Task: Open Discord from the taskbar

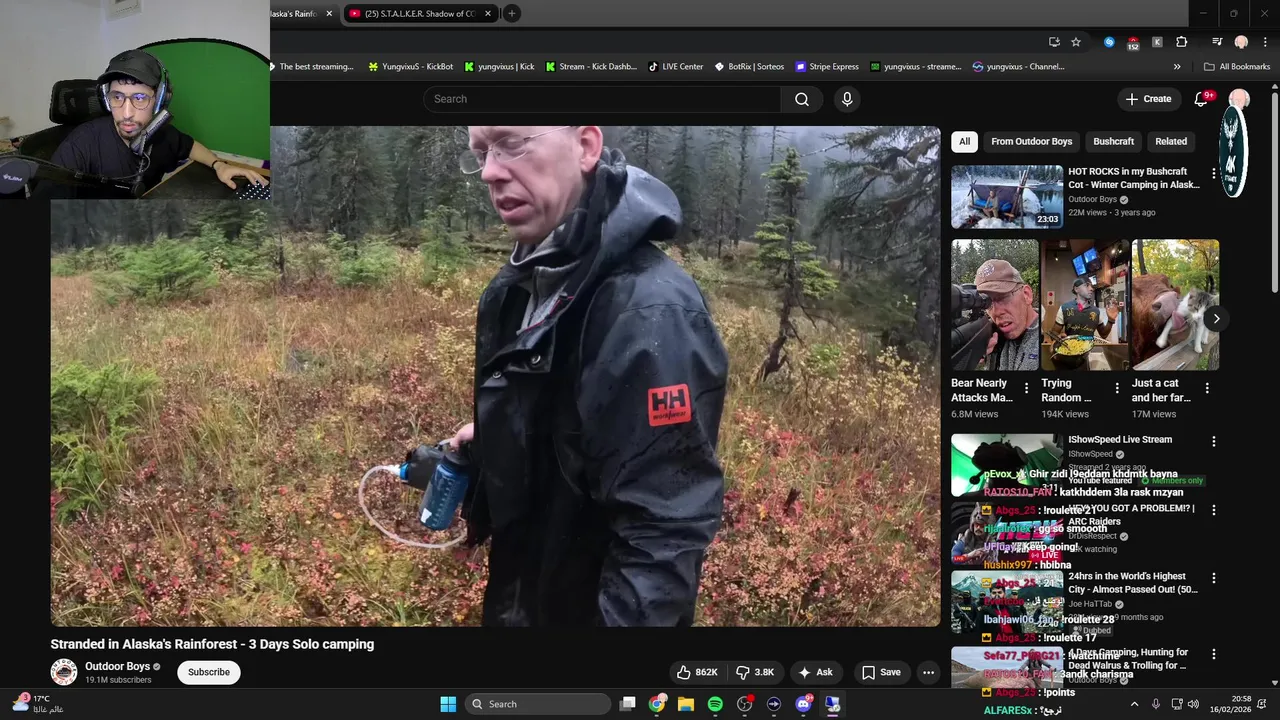Action: coord(803,704)
